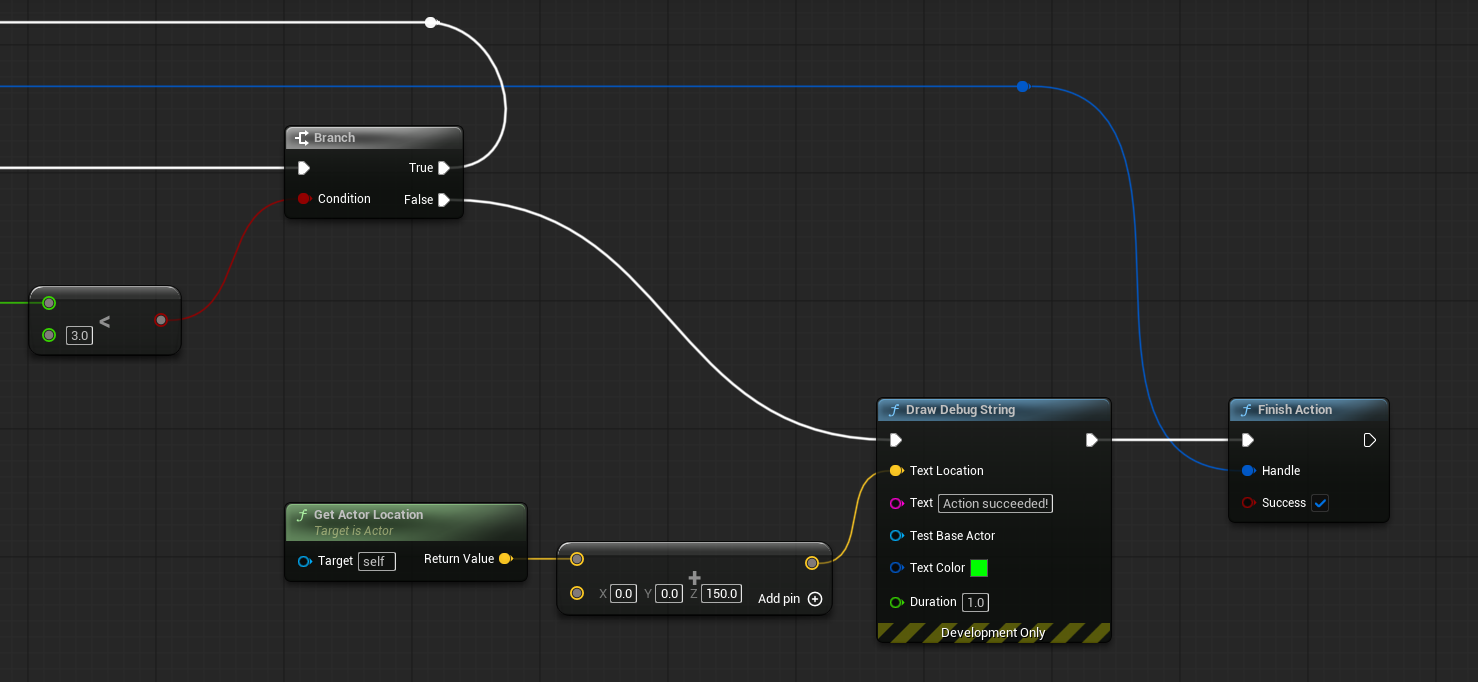This screenshot has width=1478, height=682.
Task: Click the red Condition pin on Branch
Action: tap(304, 199)
